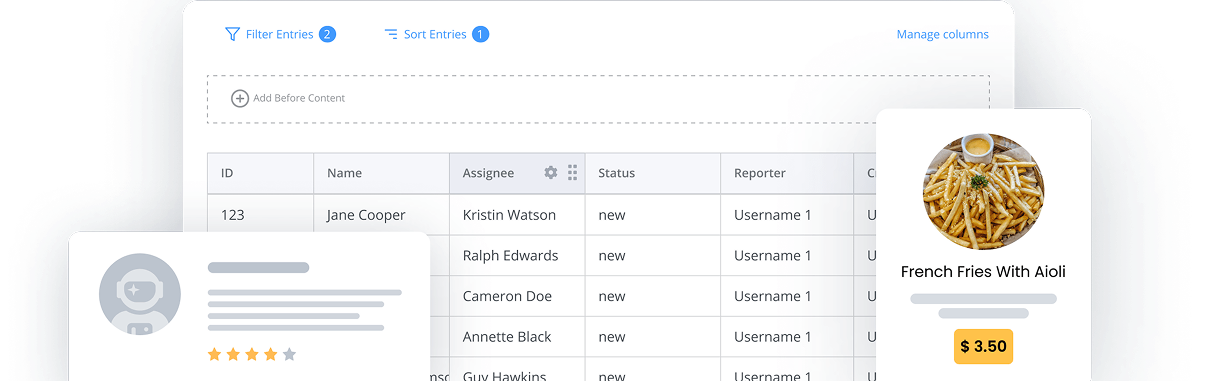
Task: Select the Add Before Content label
Action: [299, 98]
